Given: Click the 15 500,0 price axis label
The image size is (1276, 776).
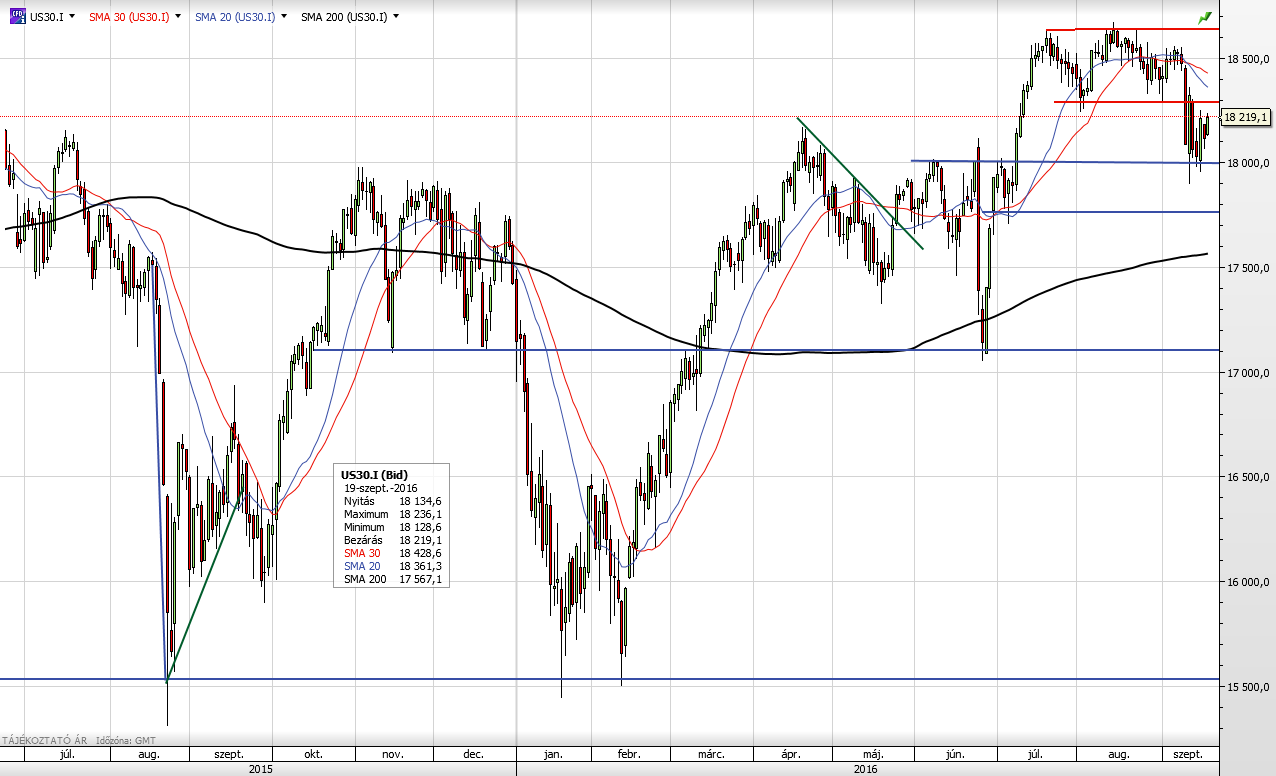Looking at the screenshot, I should point(1248,687).
